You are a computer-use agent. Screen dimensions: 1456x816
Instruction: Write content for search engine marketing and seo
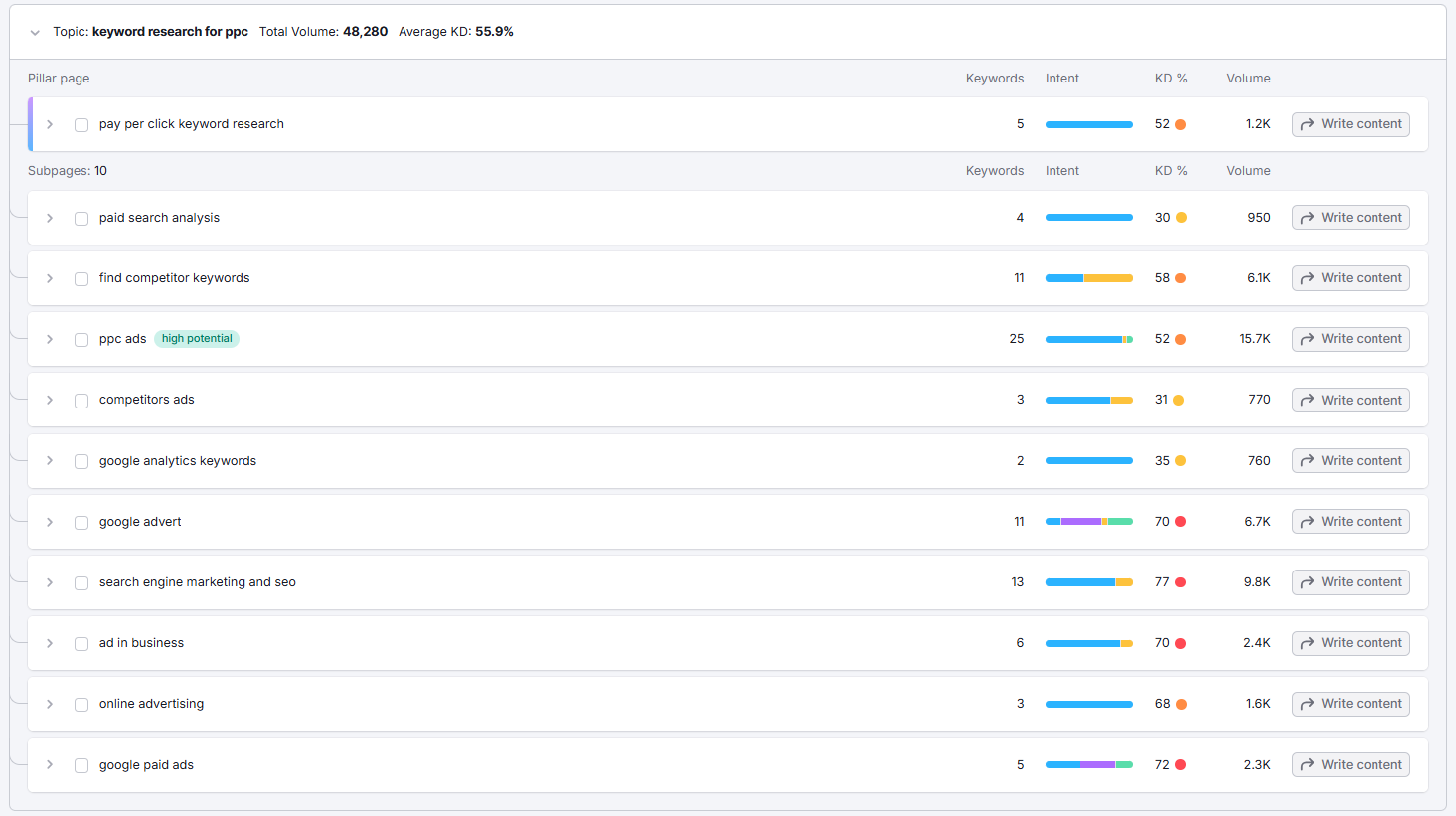coord(1351,582)
